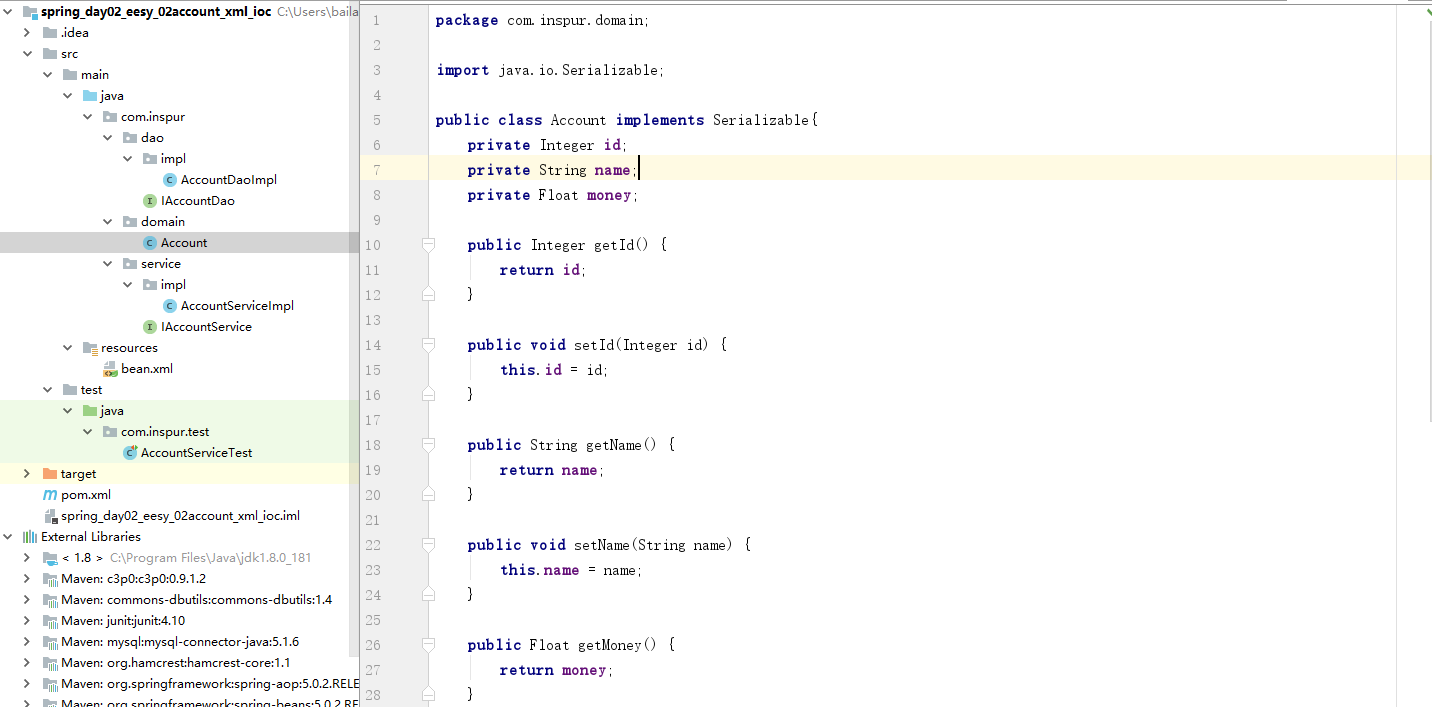Click the AccountDaoImpl class icon

coord(170,180)
